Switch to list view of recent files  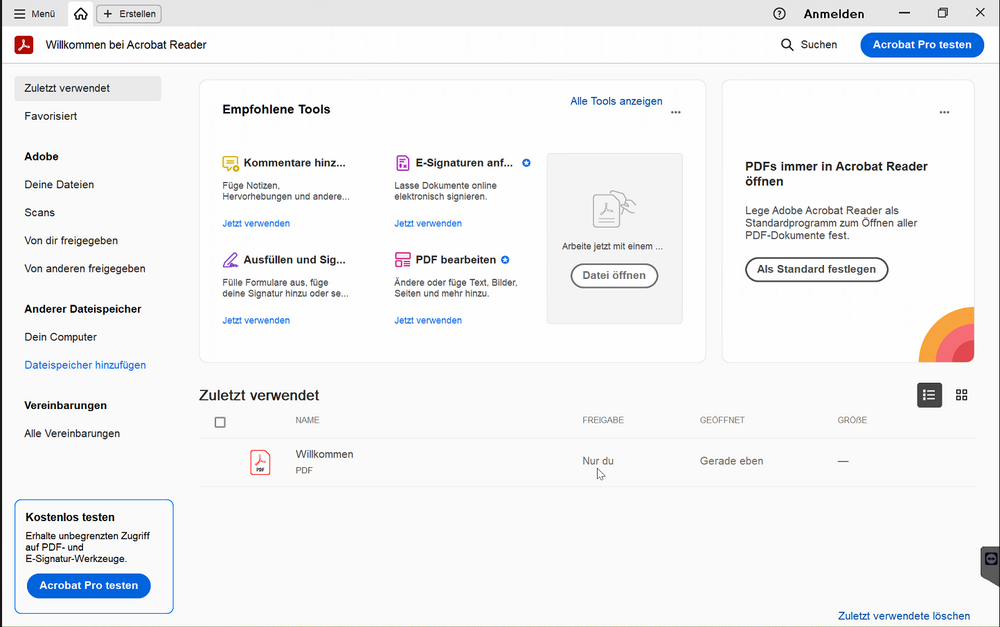(930, 395)
